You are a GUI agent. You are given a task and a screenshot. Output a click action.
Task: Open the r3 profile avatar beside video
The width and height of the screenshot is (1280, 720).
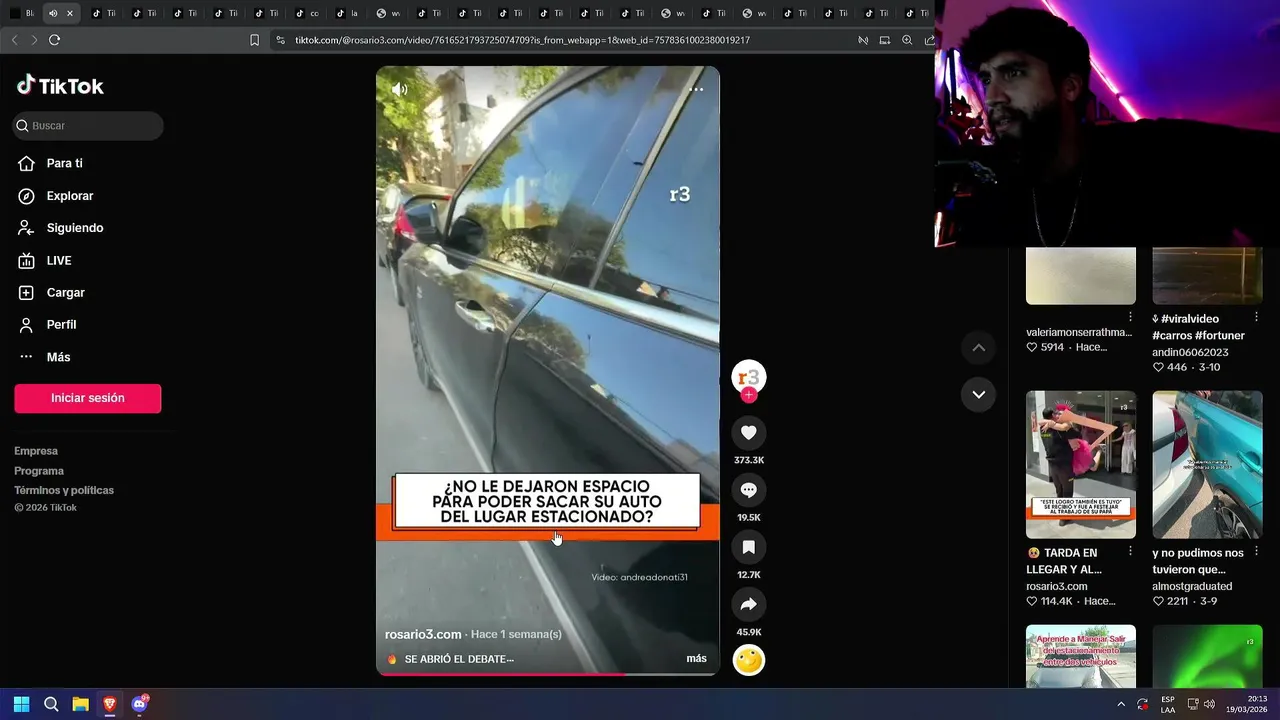click(749, 377)
